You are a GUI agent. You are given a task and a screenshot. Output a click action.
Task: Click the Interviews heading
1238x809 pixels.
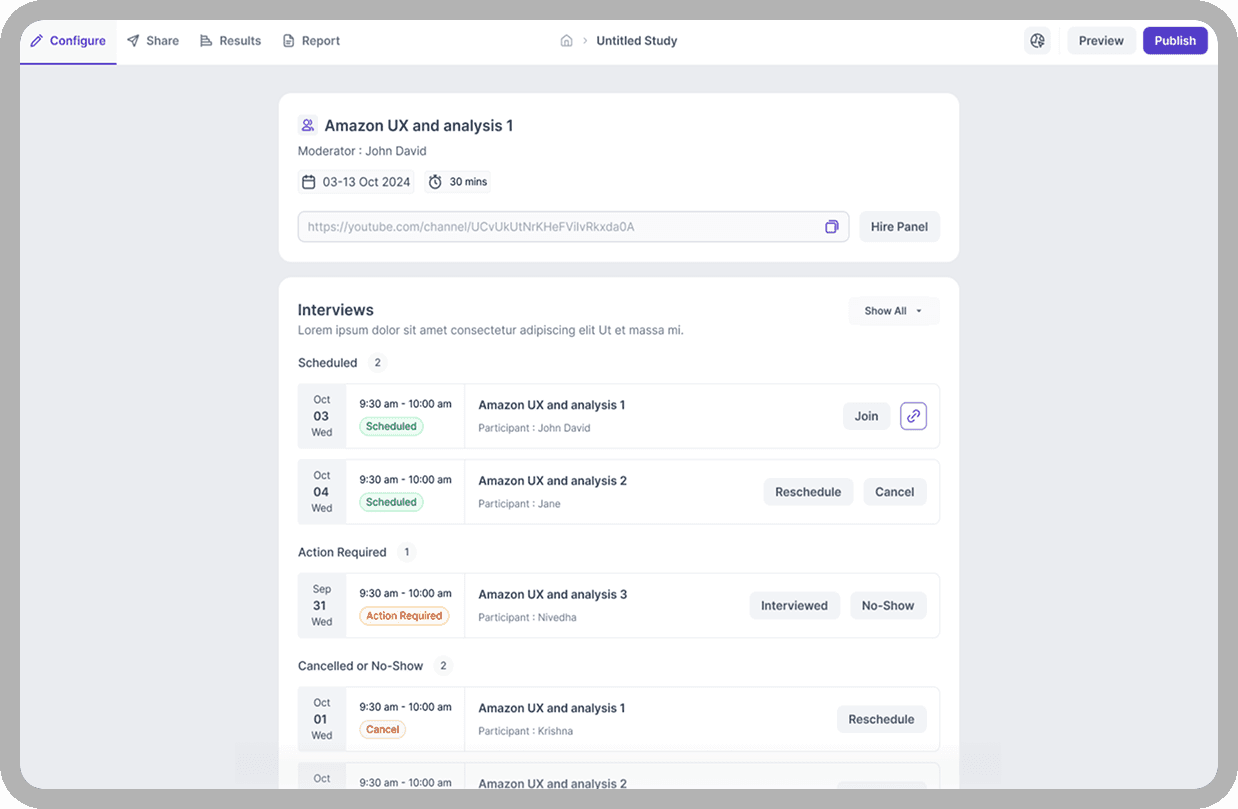click(336, 310)
